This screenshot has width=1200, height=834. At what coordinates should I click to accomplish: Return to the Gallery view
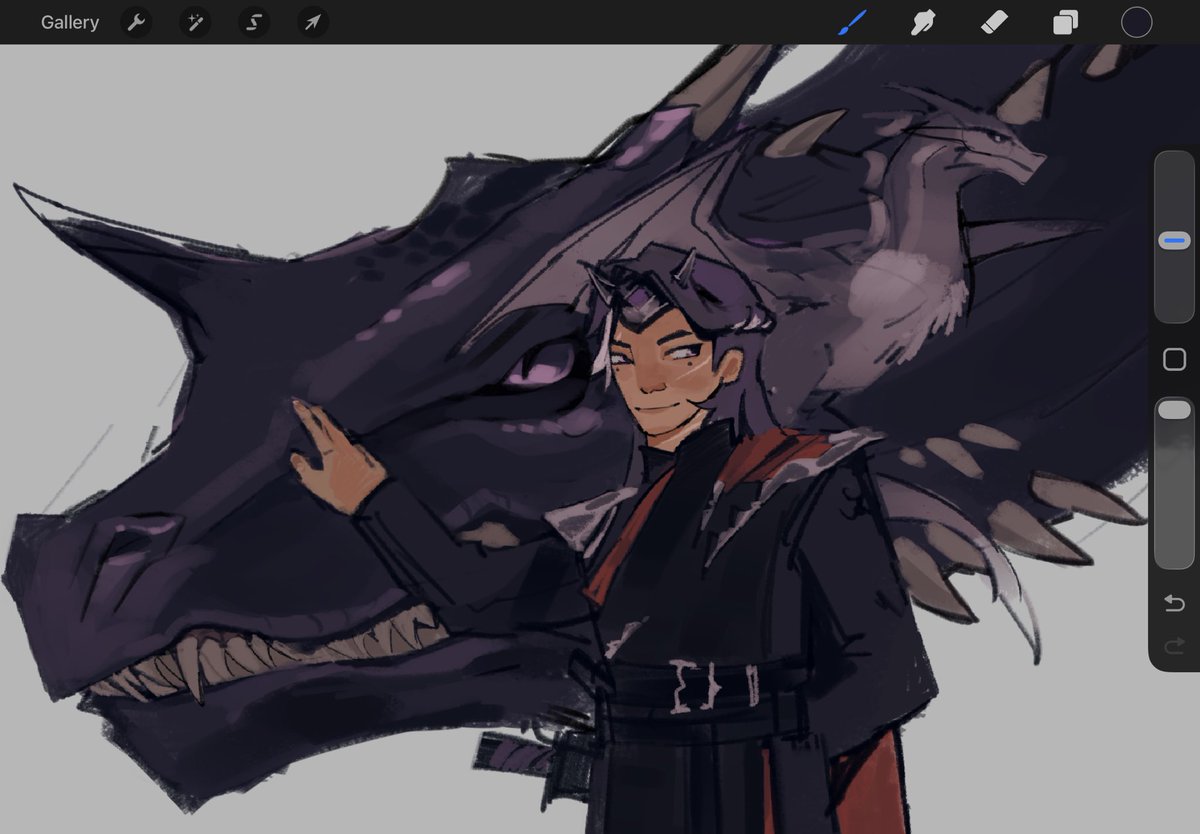click(x=69, y=22)
